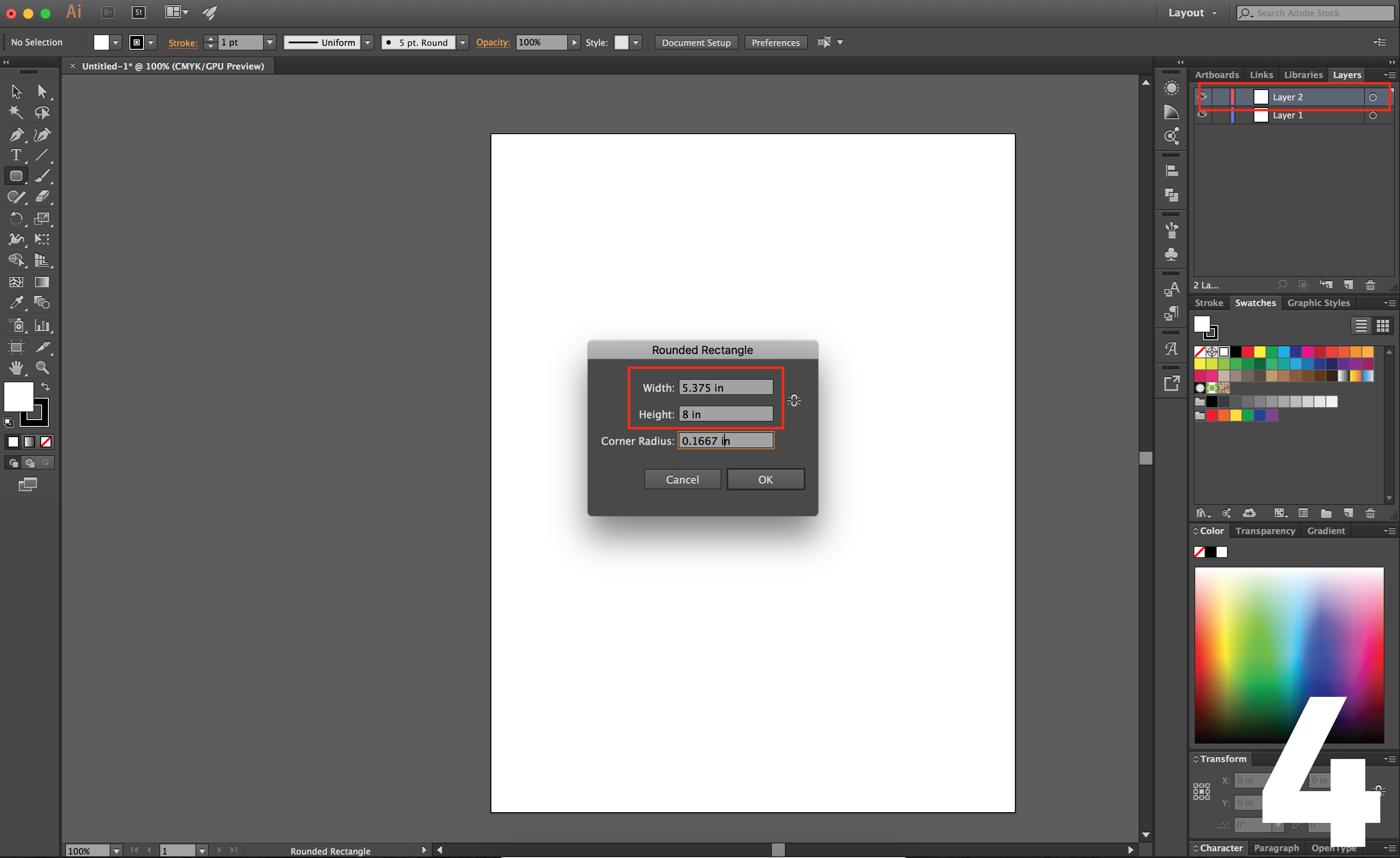Switch Swatches panel to grid view

pos(1383,325)
